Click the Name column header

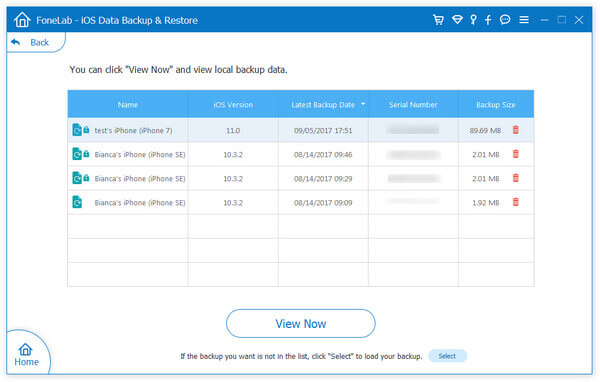(x=128, y=104)
